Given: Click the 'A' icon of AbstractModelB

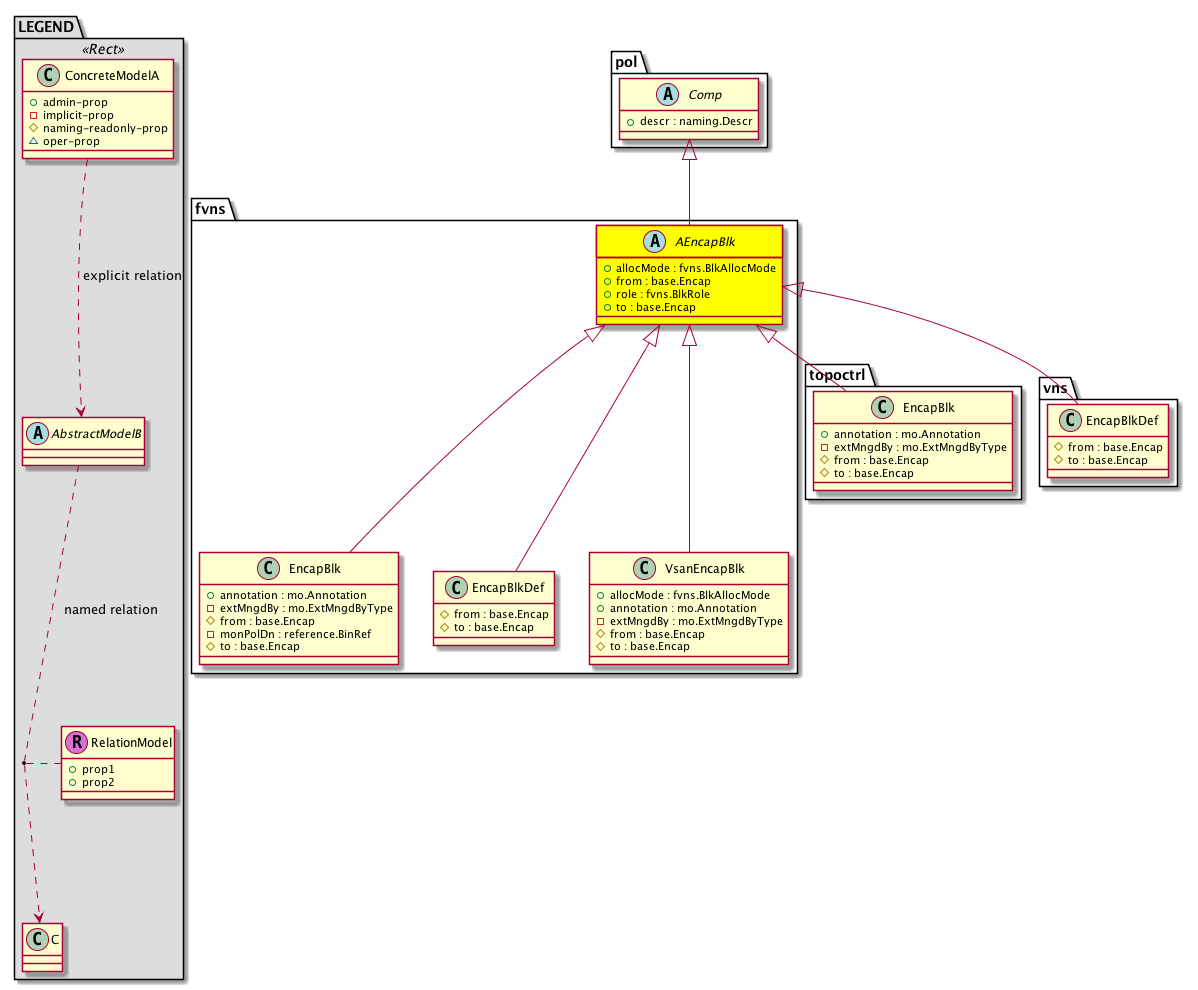Looking at the screenshot, I should [35, 432].
